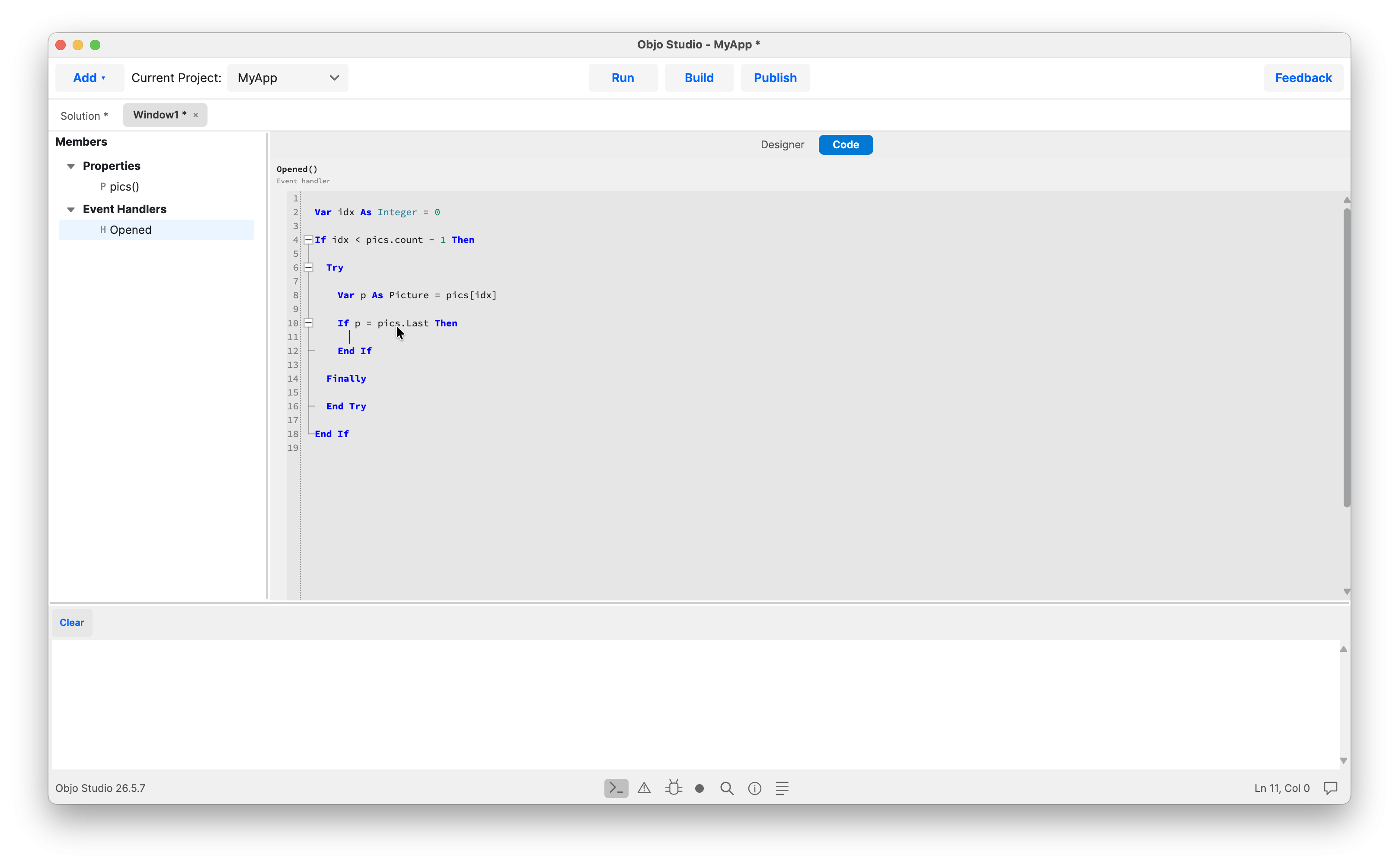1399x868 pixels.
Task: Click the 'Event handler' subtitle
Action: pyautogui.click(x=303, y=181)
